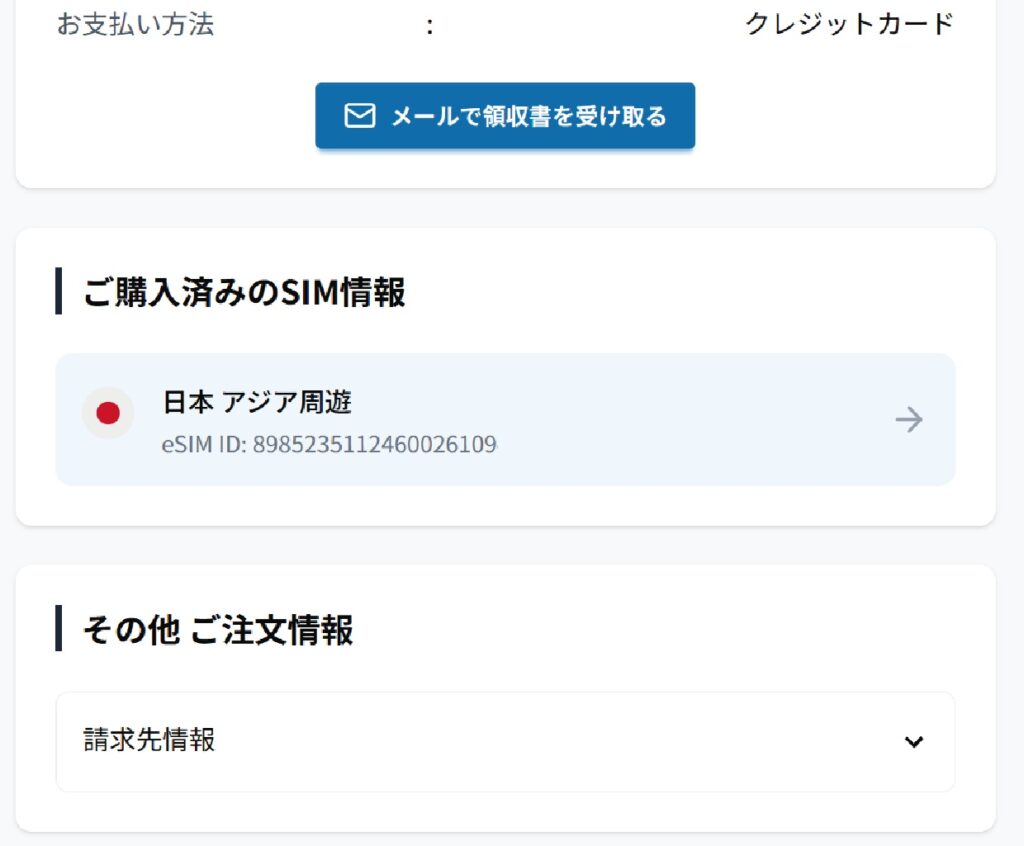Open the 日本 アジア周遊 SIM details

[x=505, y=419]
